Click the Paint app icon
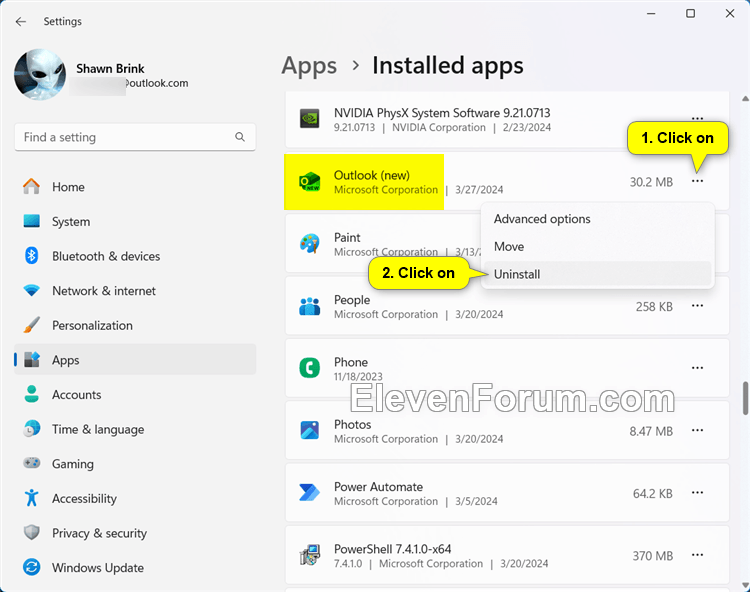This screenshot has height=592, width=750. pyautogui.click(x=309, y=244)
